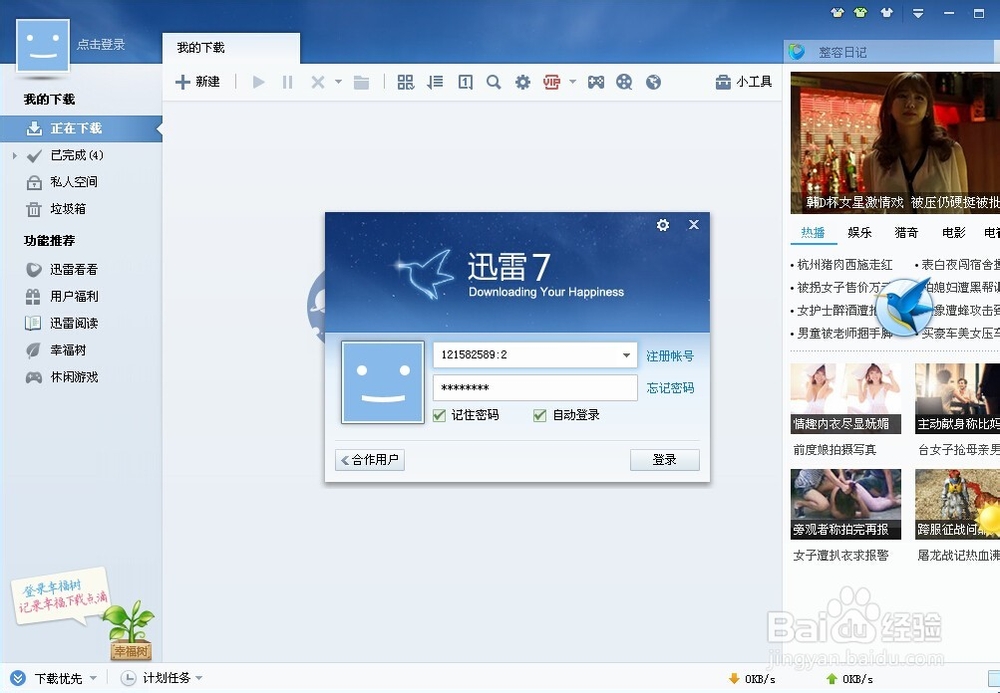Click the green shirt skin icon

(860, 13)
